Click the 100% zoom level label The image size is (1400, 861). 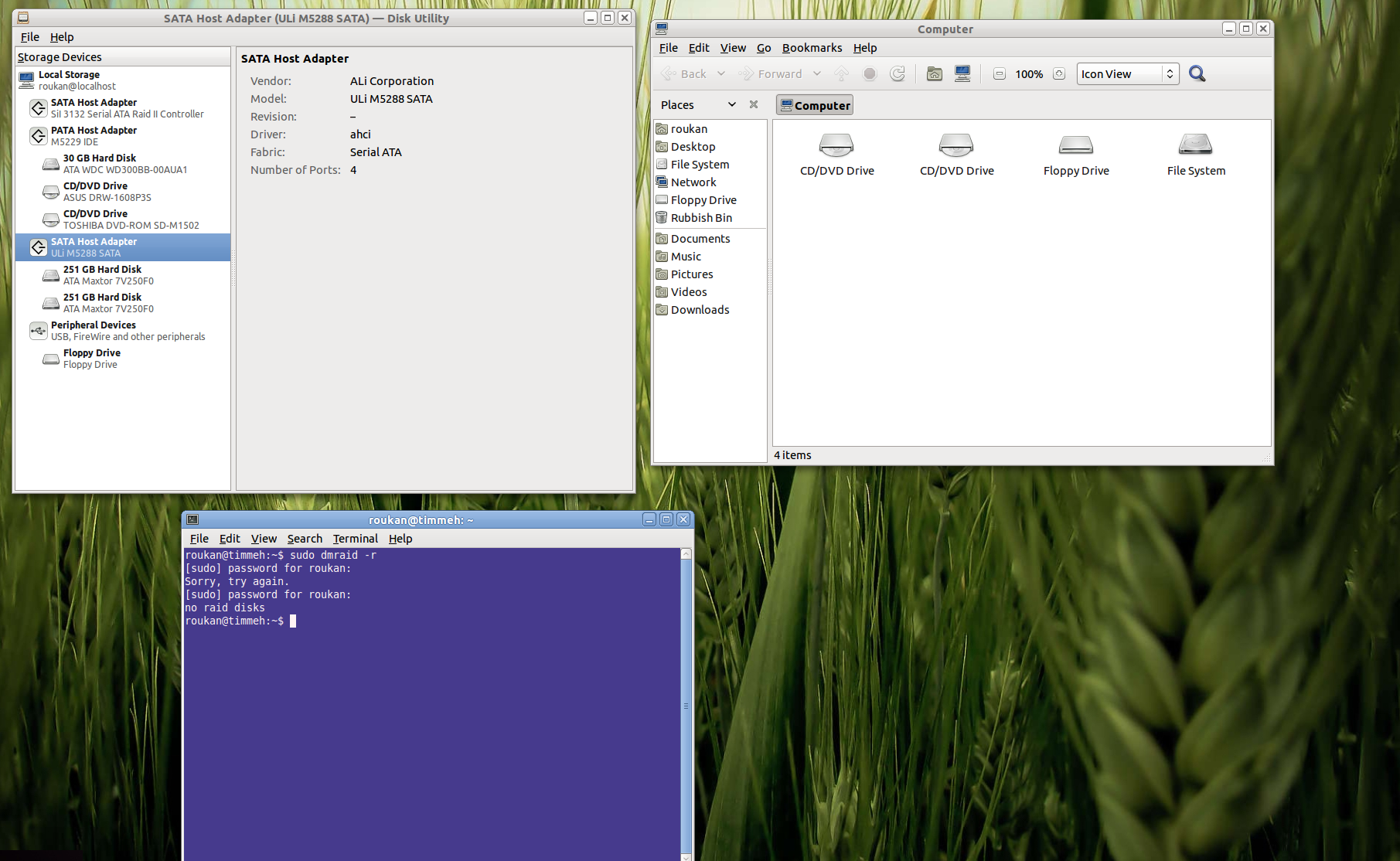point(1029,74)
